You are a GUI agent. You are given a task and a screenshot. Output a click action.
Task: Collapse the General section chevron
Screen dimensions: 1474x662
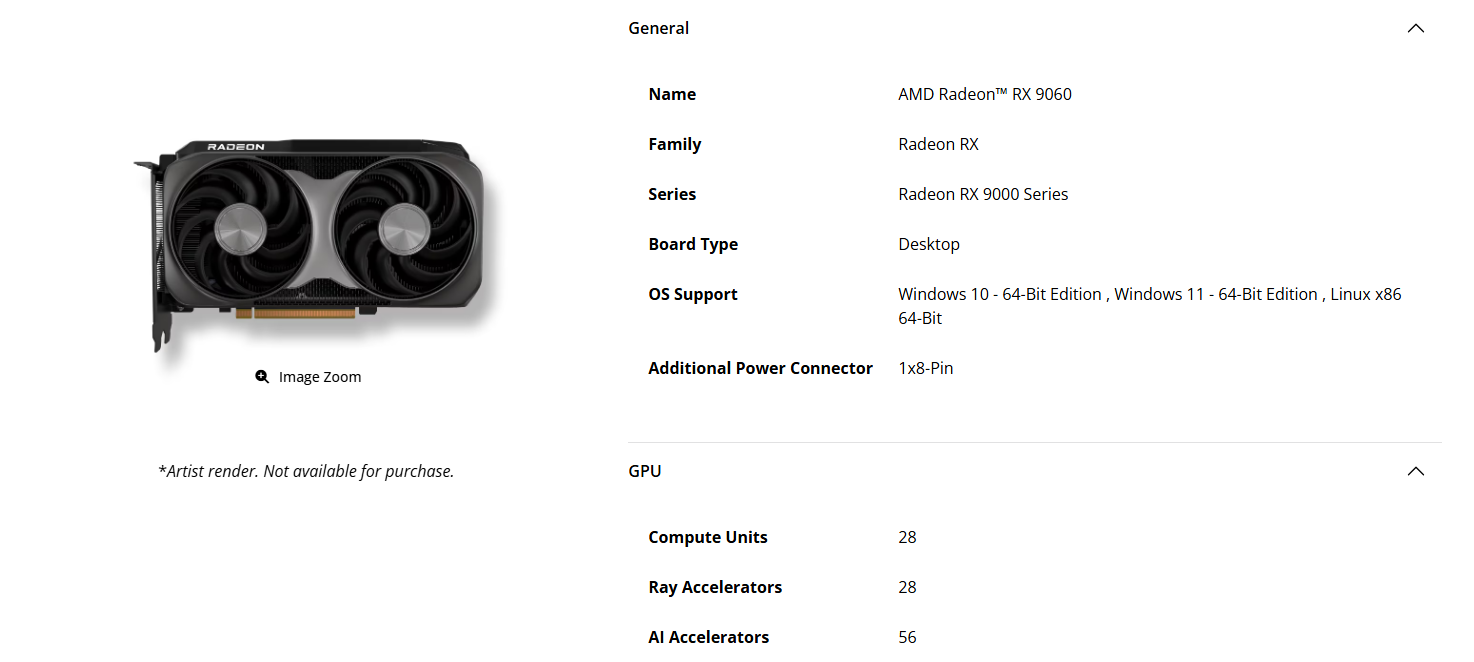click(x=1415, y=28)
